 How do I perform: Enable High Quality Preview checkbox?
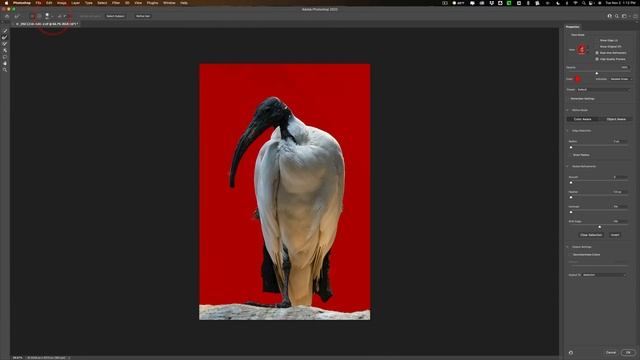click(x=597, y=59)
